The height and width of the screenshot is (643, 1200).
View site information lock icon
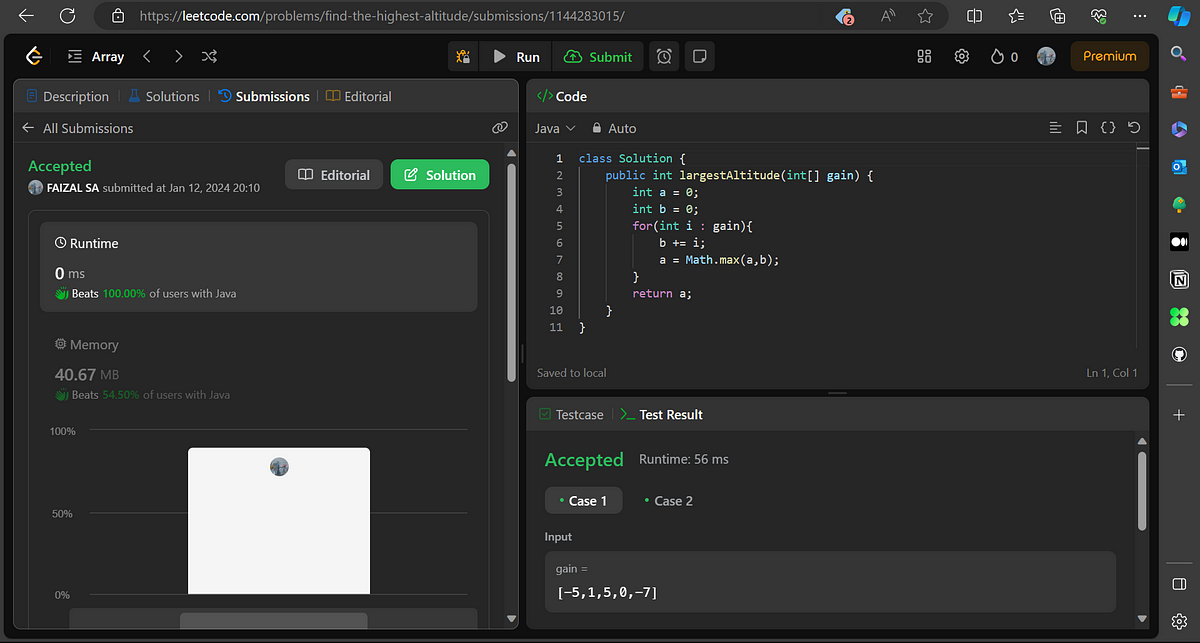(x=118, y=16)
